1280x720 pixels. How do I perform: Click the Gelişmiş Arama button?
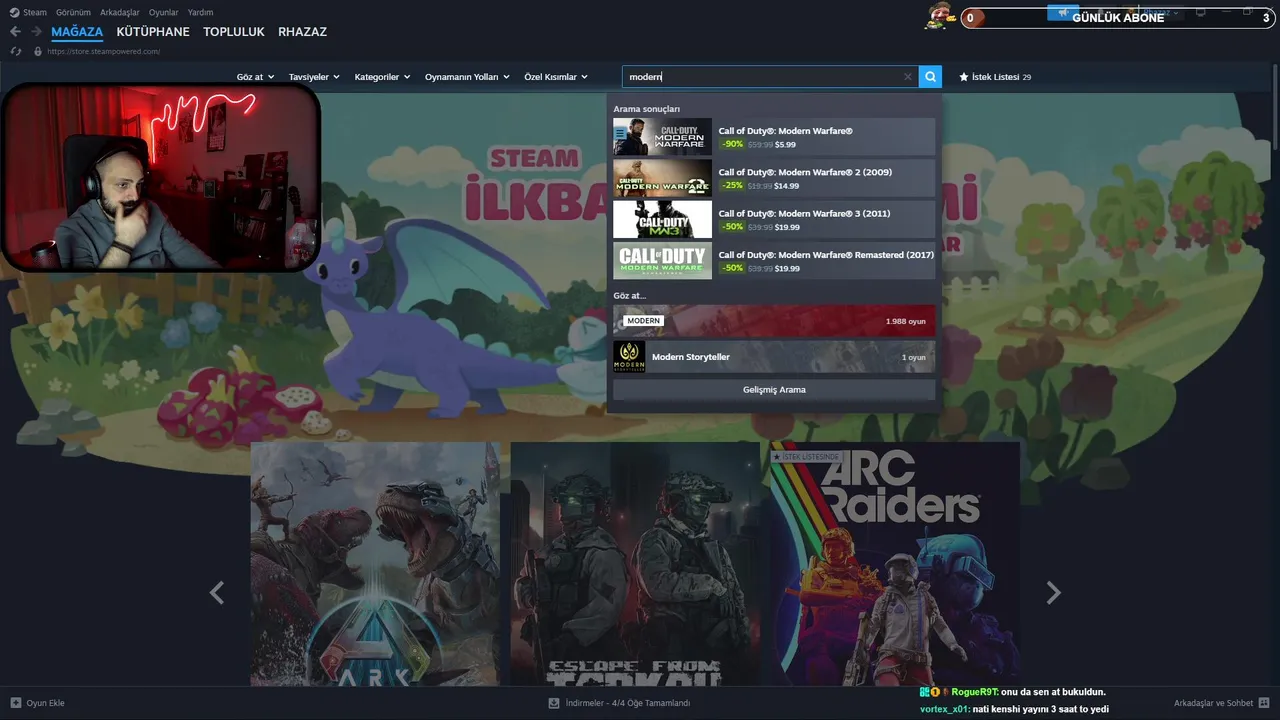[x=774, y=390]
